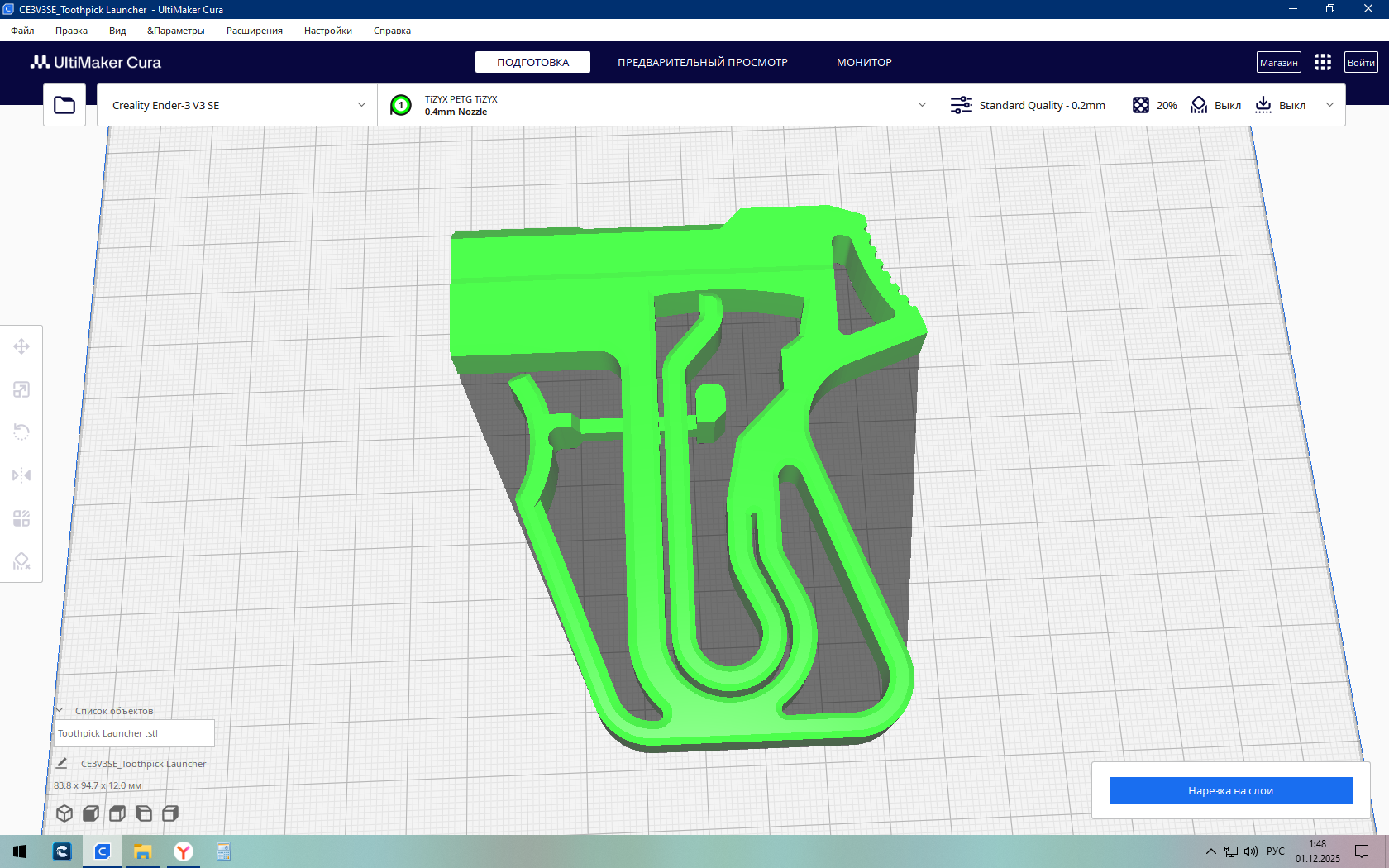Screen dimensions: 1389x868
Task: Select the Support Blocker tool
Action: tap(21, 561)
